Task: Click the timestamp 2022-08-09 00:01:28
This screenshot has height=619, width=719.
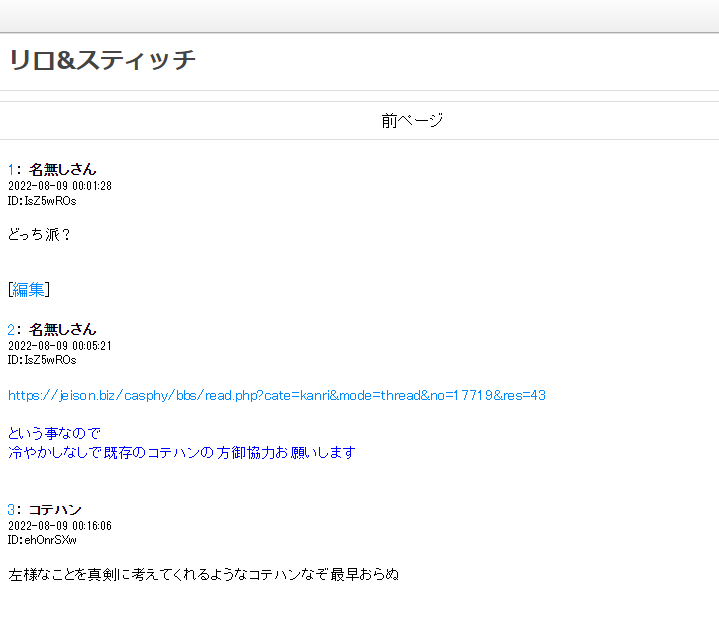Action: (x=60, y=186)
